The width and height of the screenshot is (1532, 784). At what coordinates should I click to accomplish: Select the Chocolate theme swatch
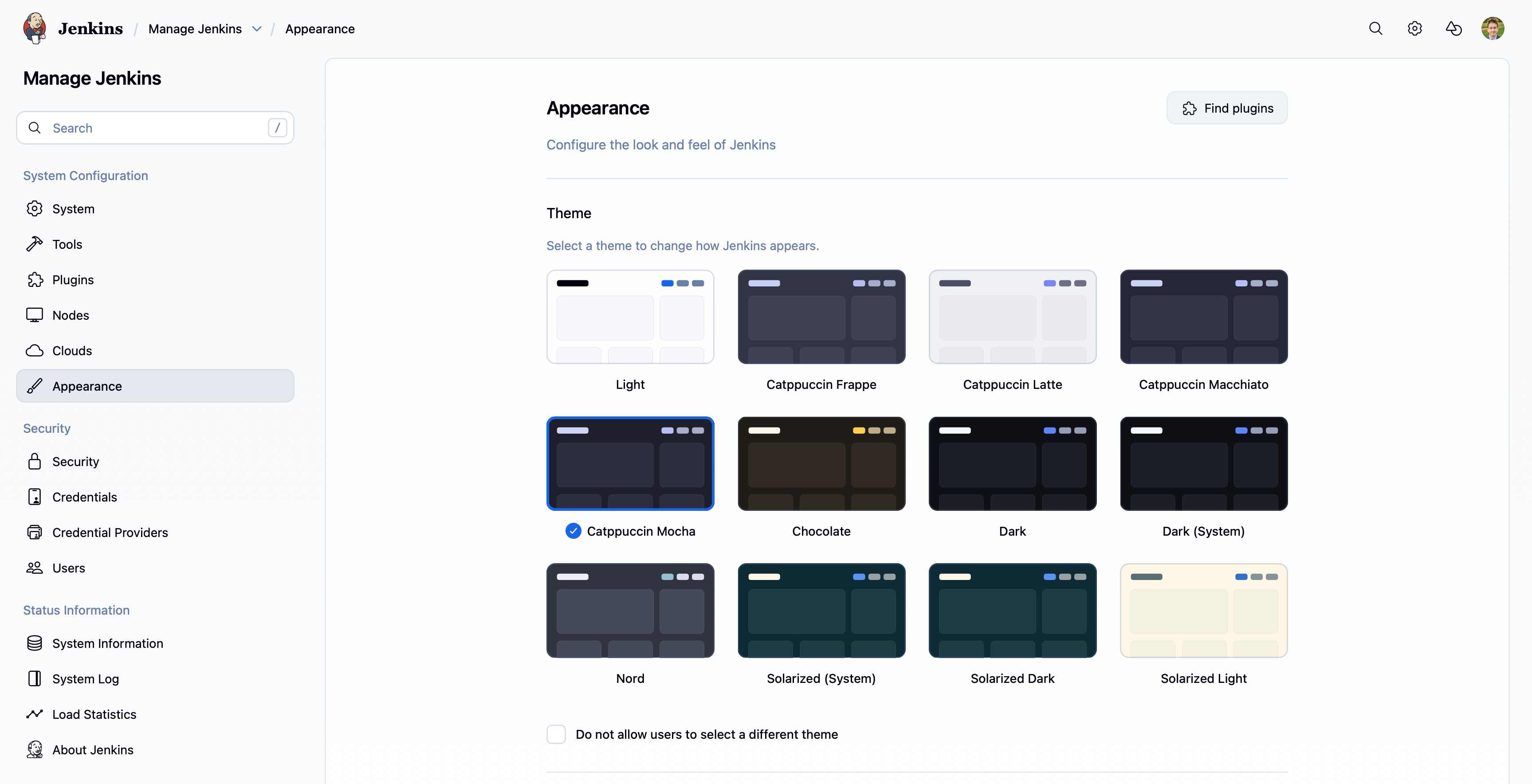click(x=821, y=464)
